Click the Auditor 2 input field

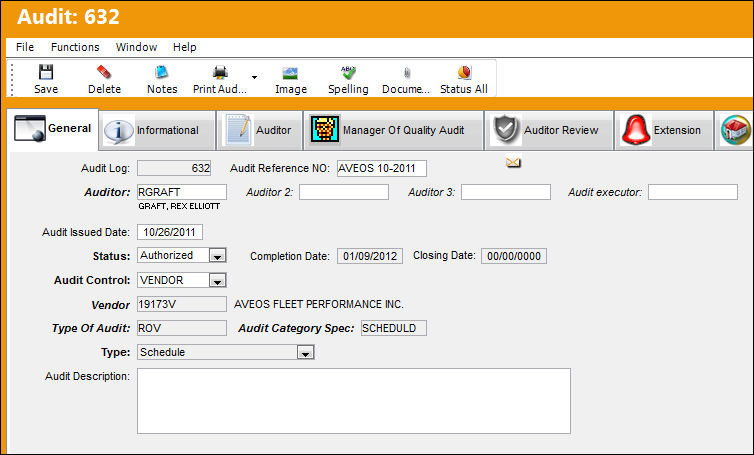344,192
